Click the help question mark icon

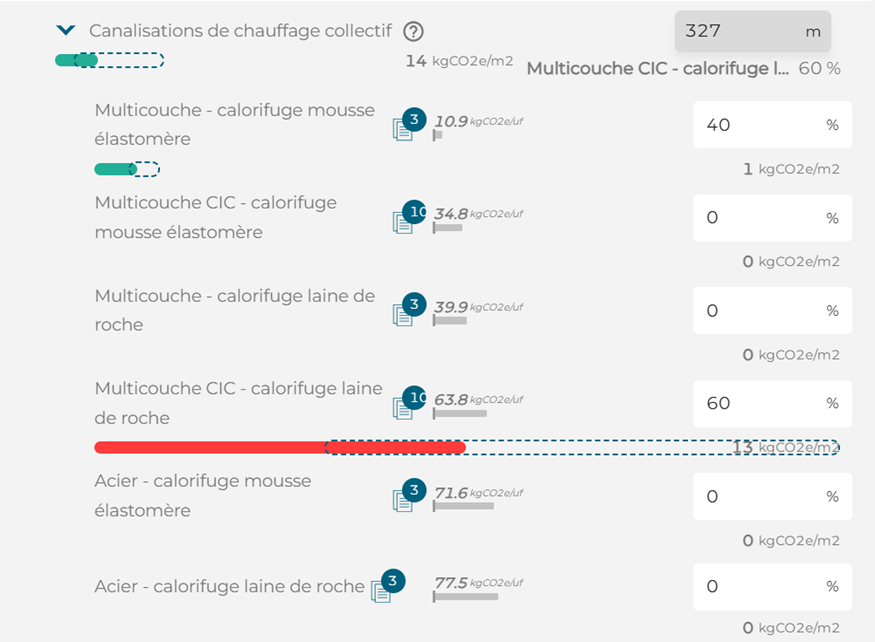tap(412, 31)
